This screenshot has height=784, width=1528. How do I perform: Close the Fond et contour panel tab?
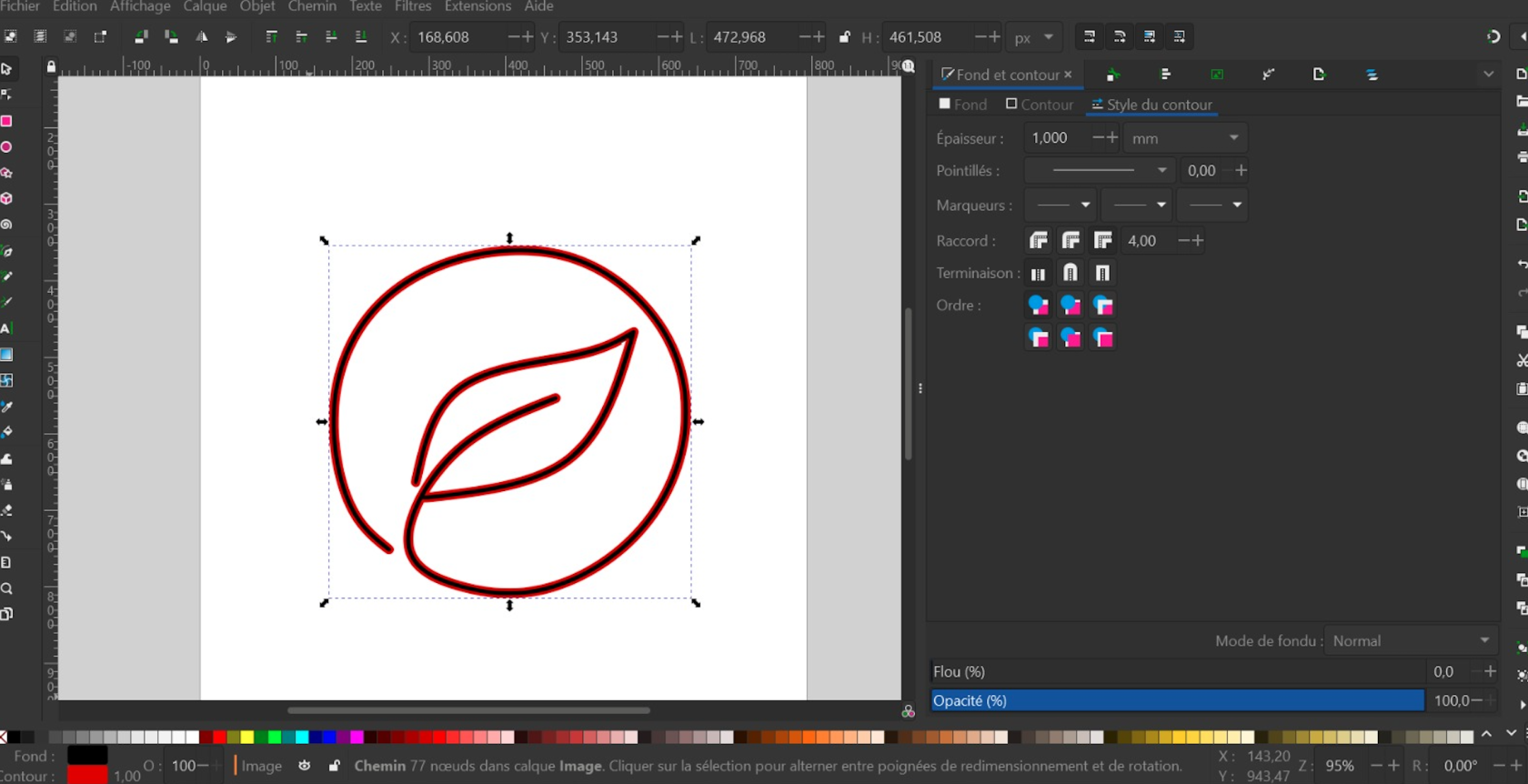[1068, 75]
